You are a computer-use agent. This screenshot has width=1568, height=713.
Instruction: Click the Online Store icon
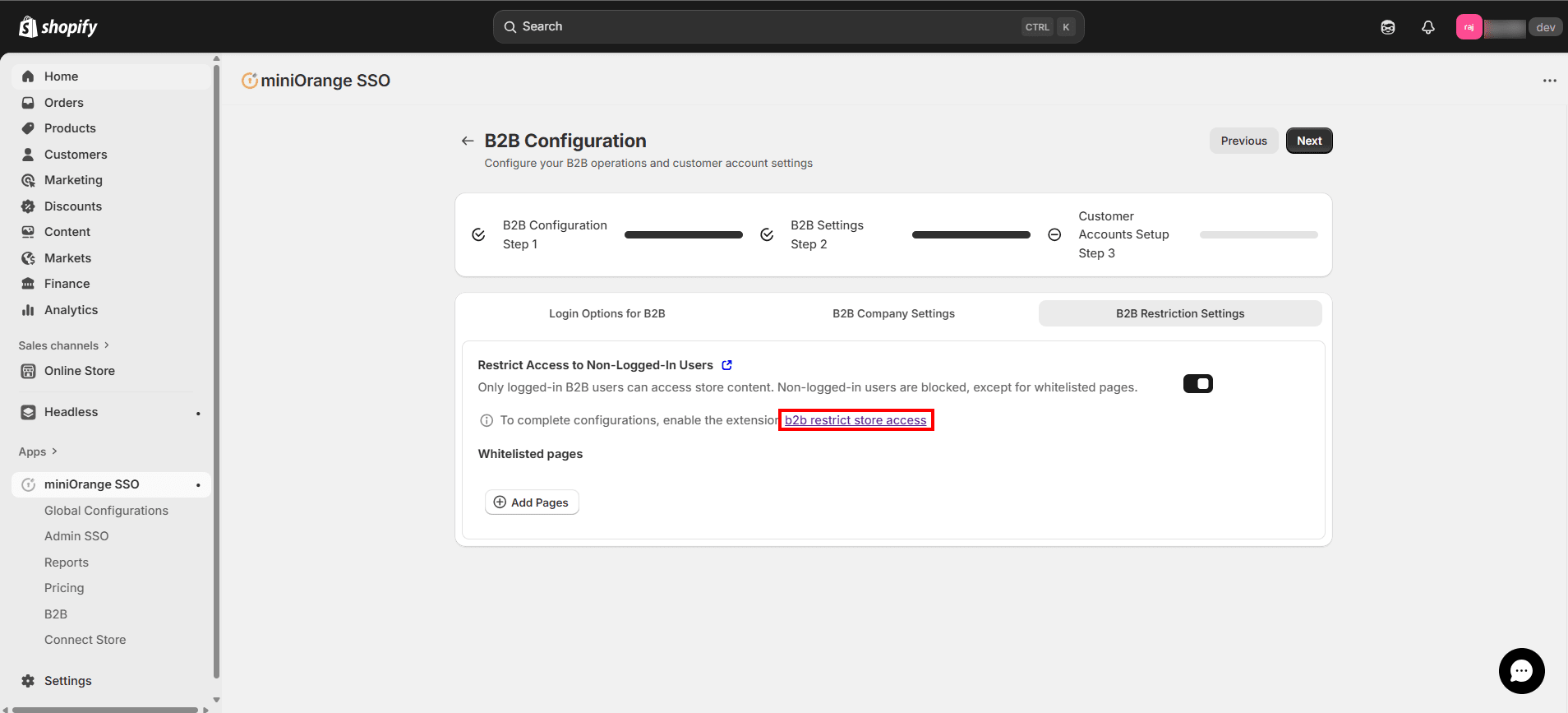(28, 371)
